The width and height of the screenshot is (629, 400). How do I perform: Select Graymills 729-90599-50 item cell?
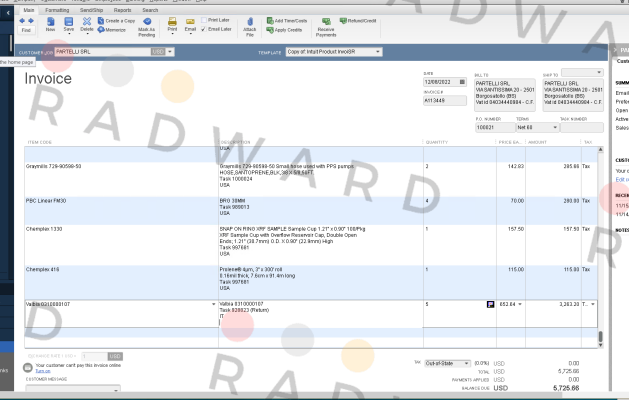(x=121, y=179)
